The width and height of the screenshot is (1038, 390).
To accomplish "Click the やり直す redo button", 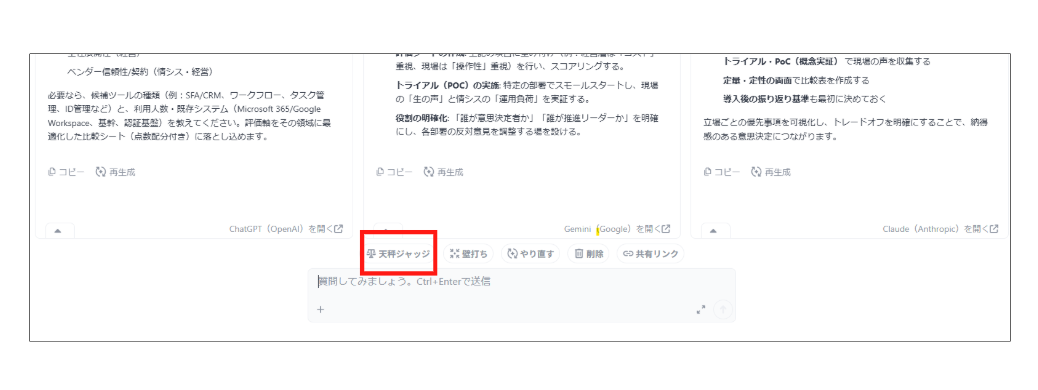I will click(531, 254).
